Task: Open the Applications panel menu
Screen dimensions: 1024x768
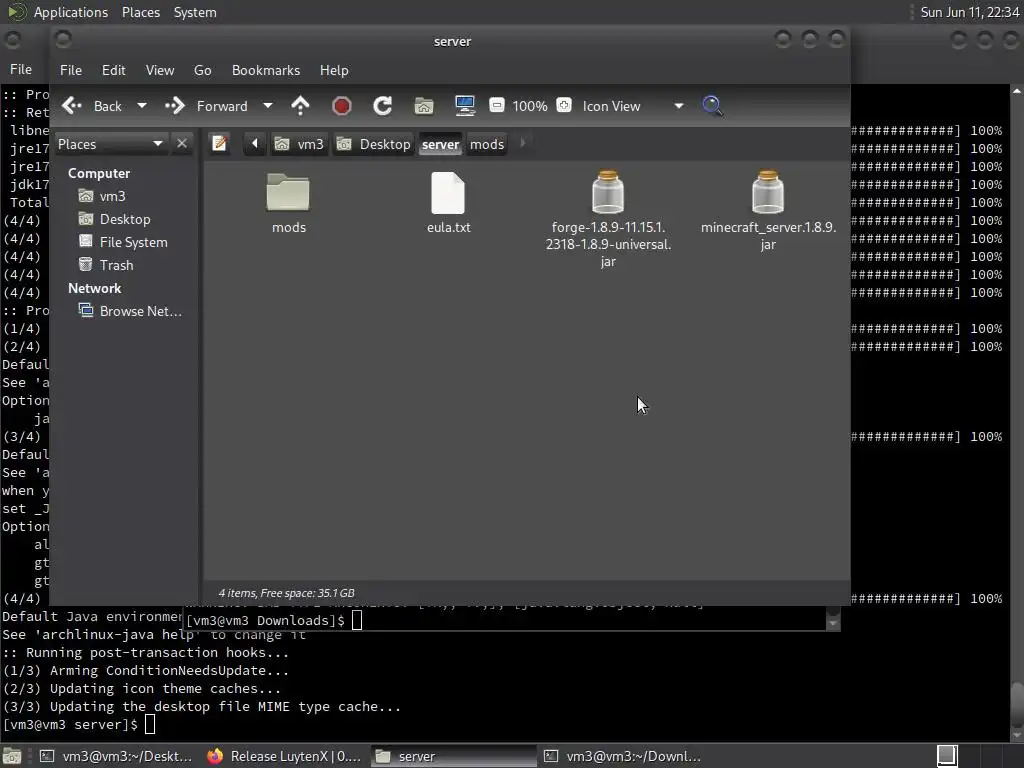Action: 71,12
